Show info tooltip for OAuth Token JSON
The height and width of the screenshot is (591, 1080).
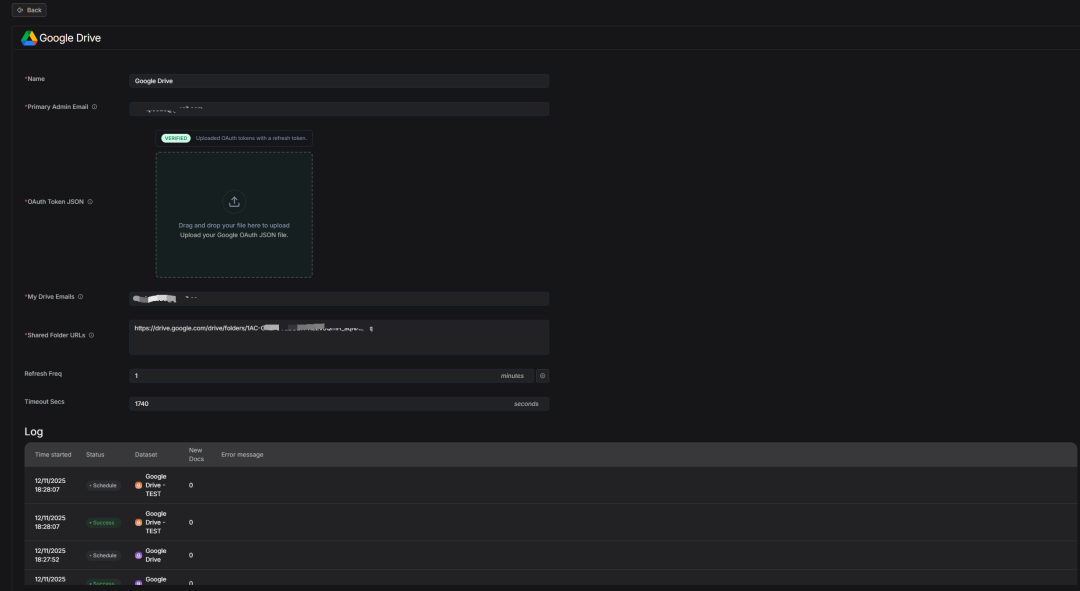click(90, 202)
